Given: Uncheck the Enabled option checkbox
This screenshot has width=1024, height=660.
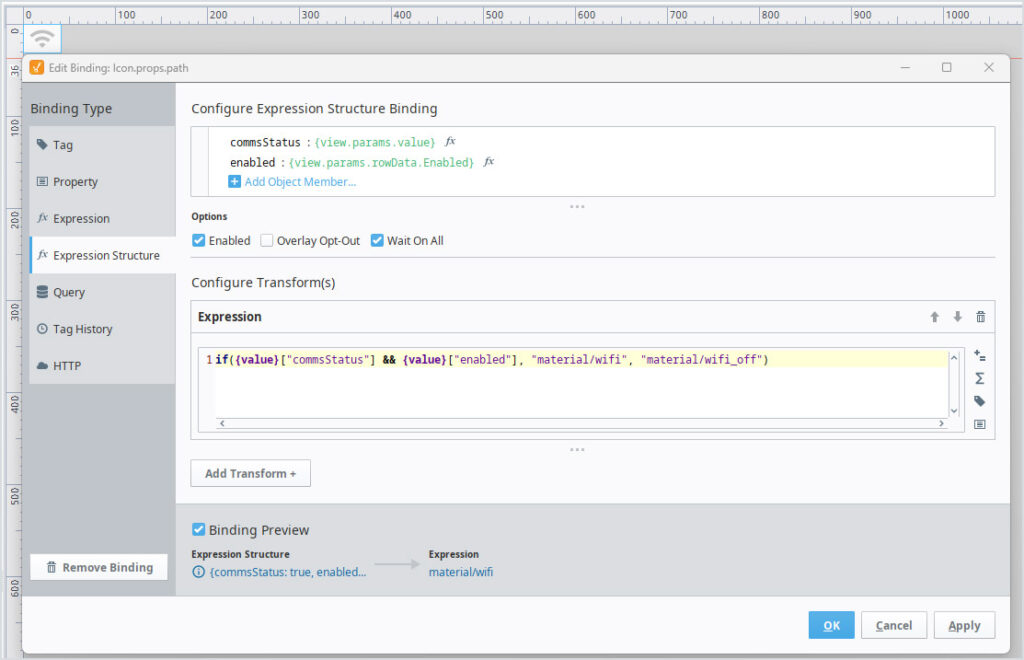Looking at the screenshot, I should pyautogui.click(x=199, y=241).
